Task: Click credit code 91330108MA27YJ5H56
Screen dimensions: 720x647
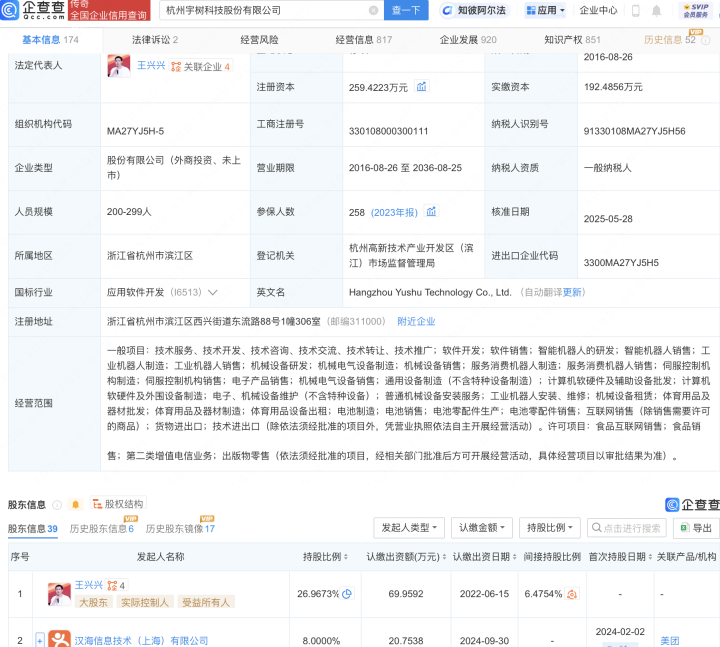Action: pos(634,131)
